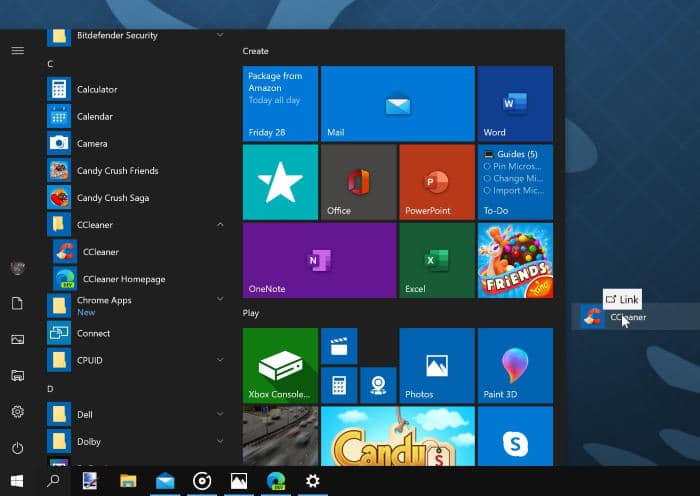Open Mail from the taskbar

165,481
